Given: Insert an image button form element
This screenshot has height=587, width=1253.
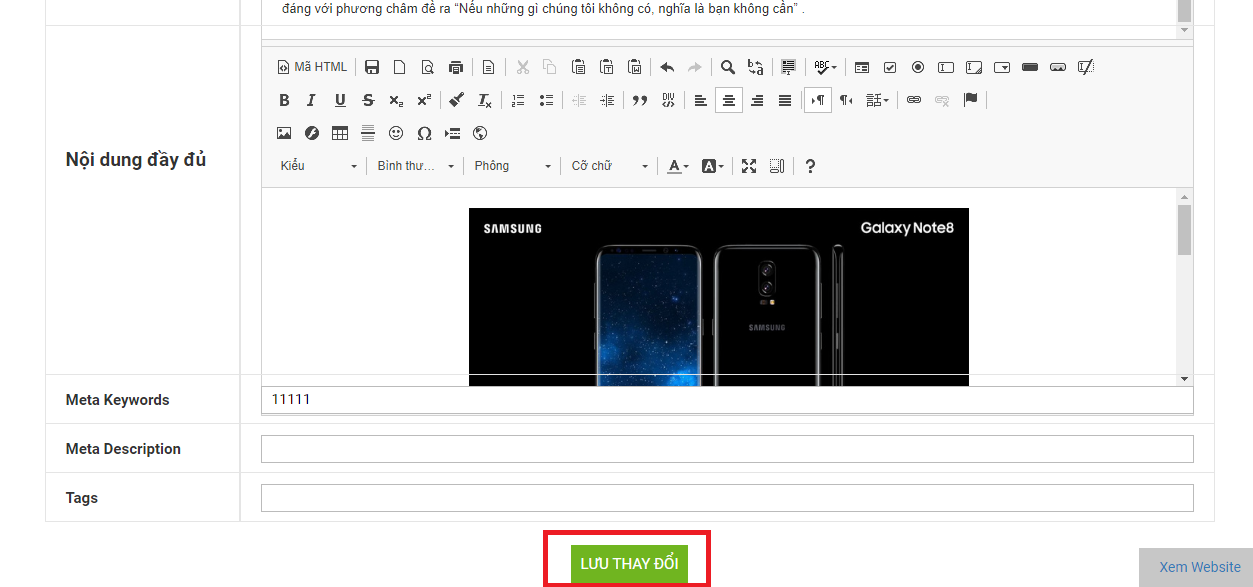Looking at the screenshot, I should click(x=1058, y=67).
